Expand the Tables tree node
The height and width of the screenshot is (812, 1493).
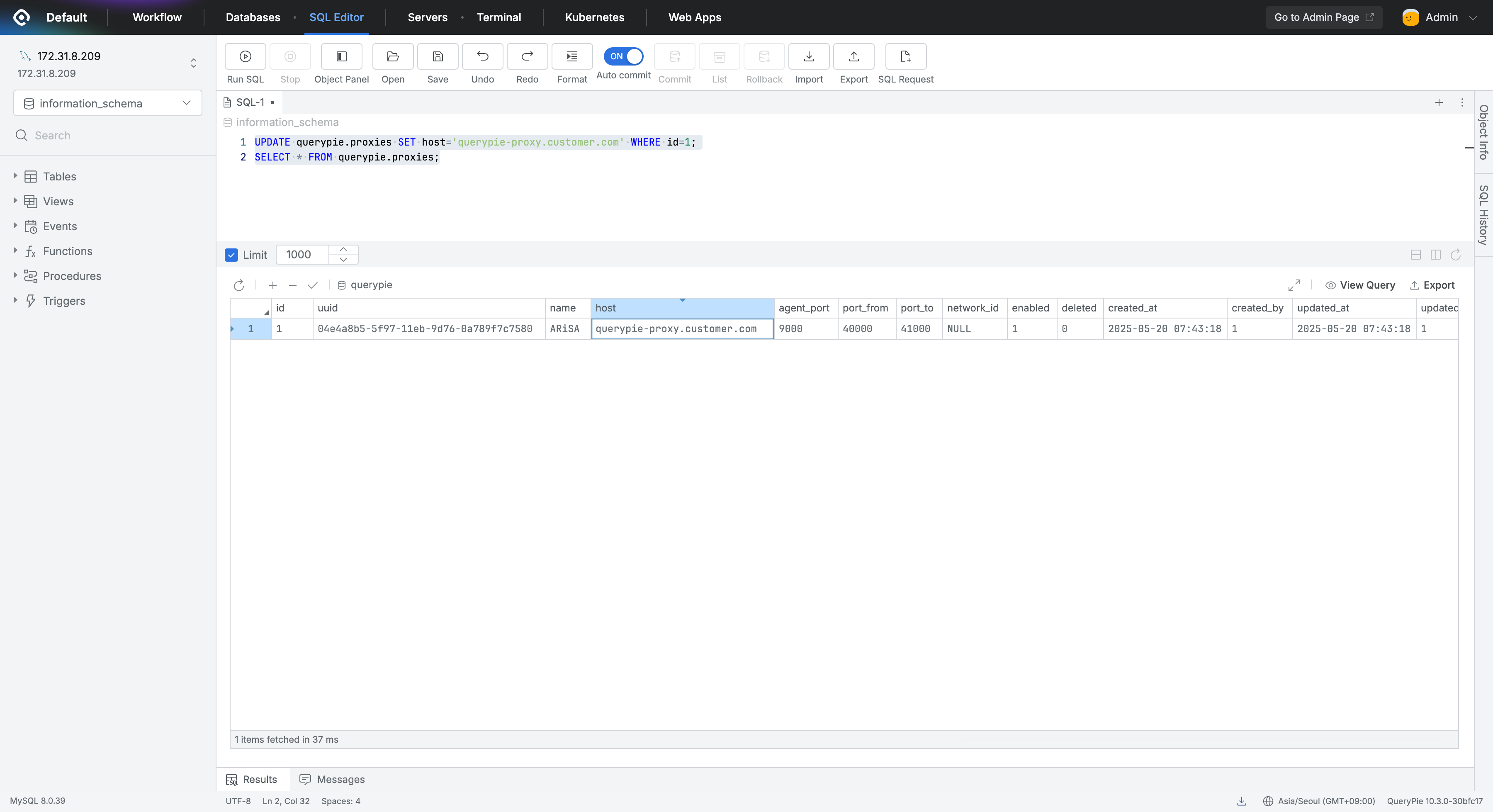tap(16, 175)
